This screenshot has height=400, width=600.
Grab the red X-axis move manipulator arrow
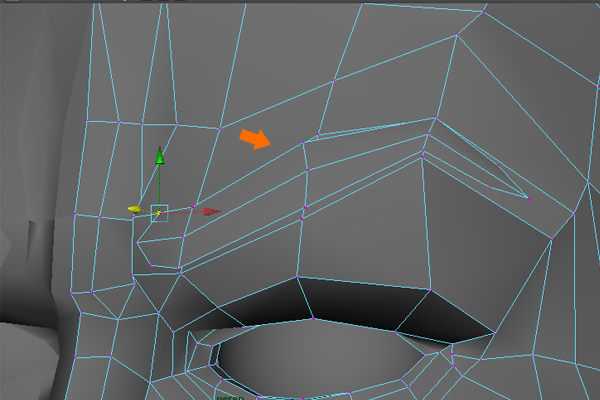(212, 211)
